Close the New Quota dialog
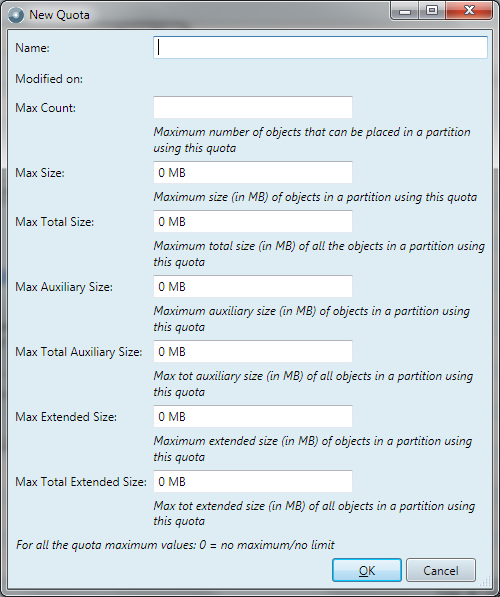The width and height of the screenshot is (500, 597). click(x=469, y=11)
